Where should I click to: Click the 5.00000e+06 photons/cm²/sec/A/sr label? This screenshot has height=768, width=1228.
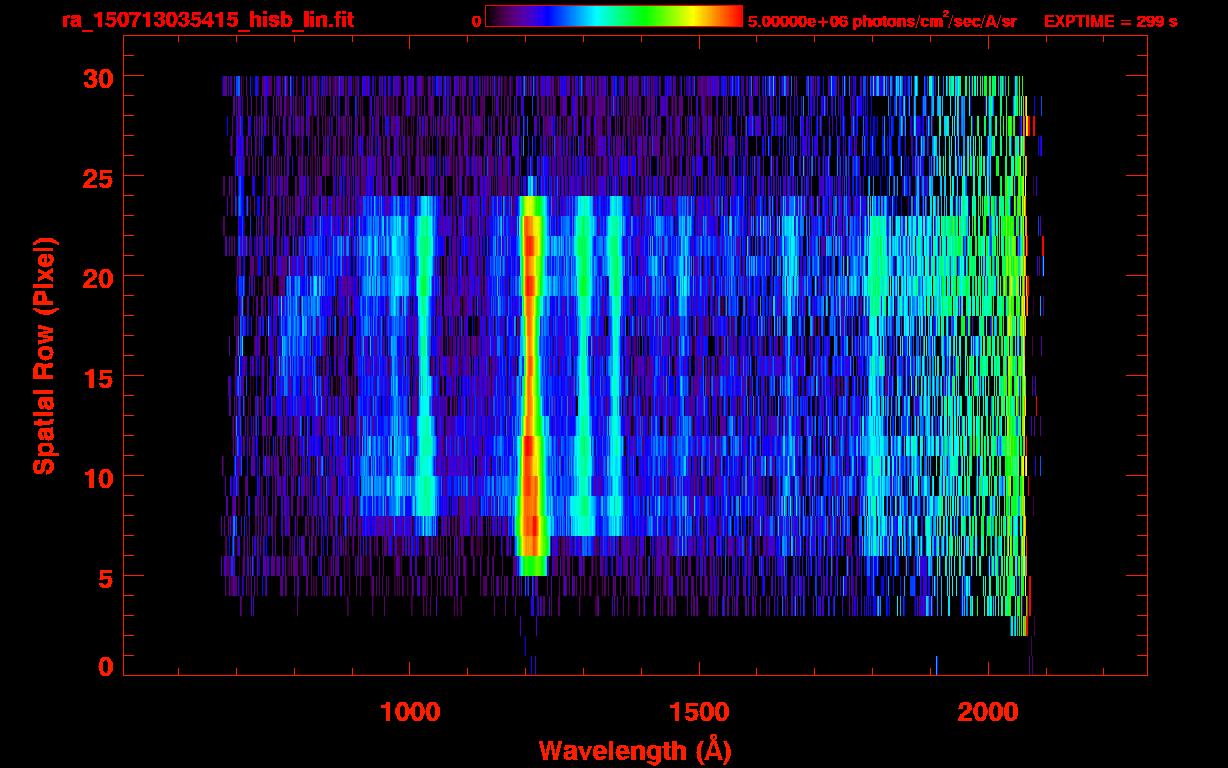click(882, 20)
